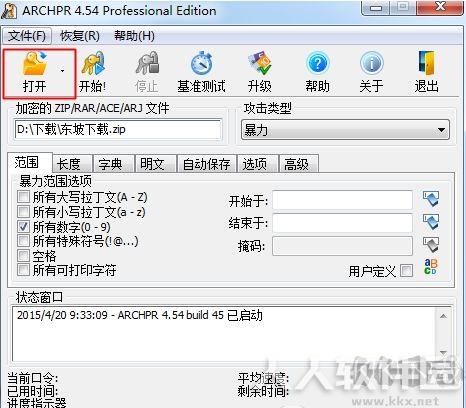Run the benchmark test (基准测试) stopwatch icon

(202, 63)
